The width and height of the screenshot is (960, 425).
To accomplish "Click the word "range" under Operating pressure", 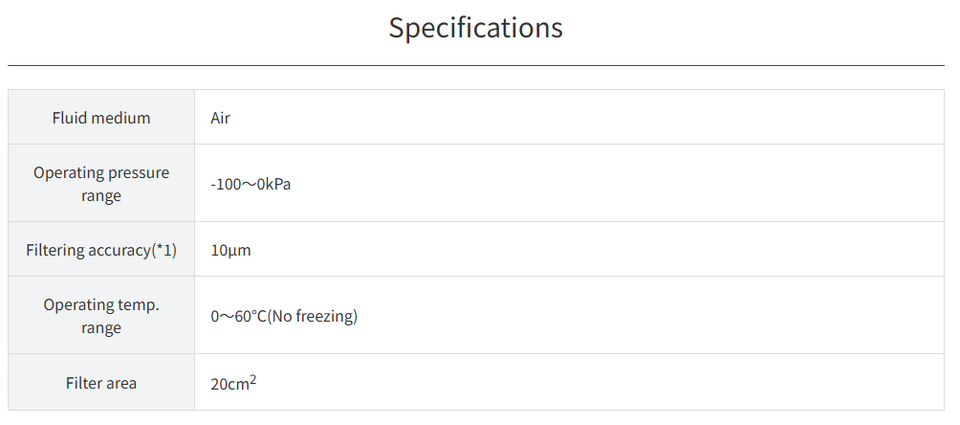I will tap(101, 196).
